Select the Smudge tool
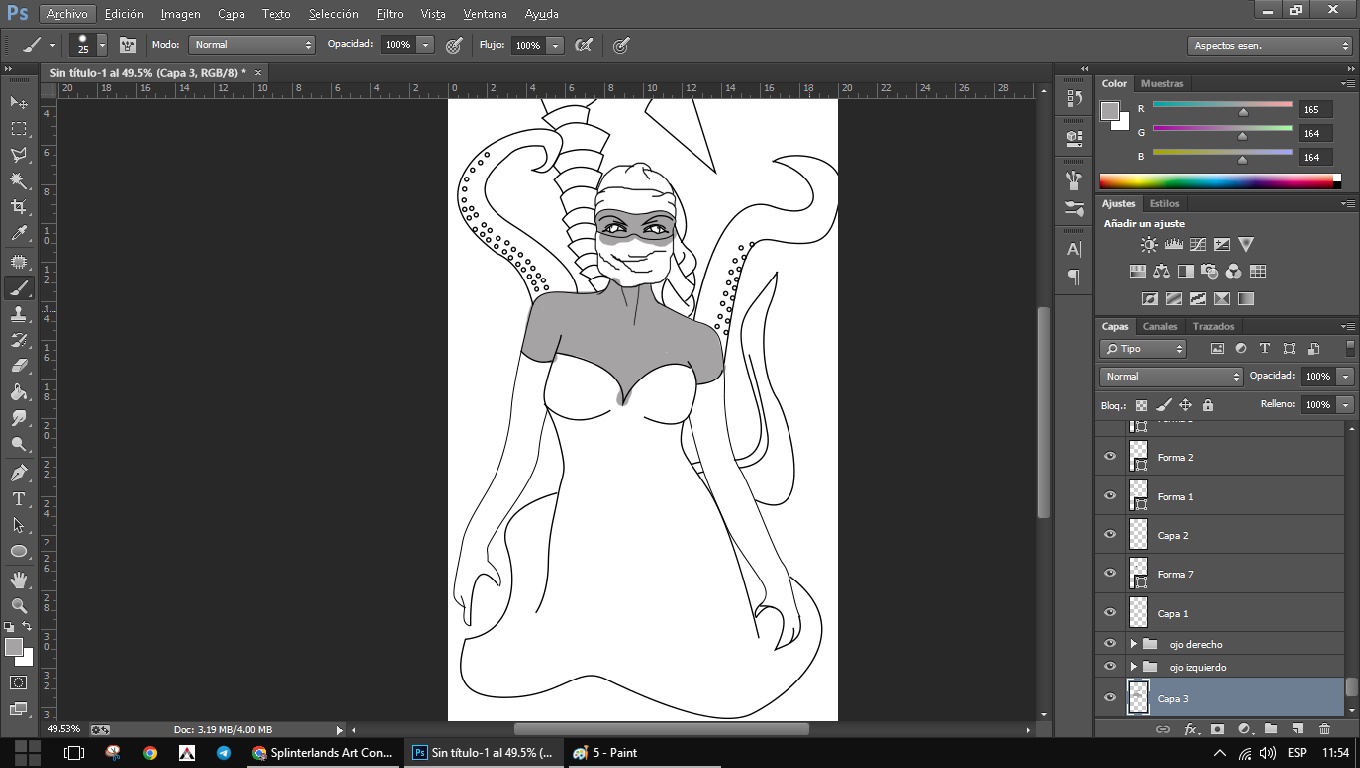Screen dimensions: 1360x768 click(x=19, y=418)
